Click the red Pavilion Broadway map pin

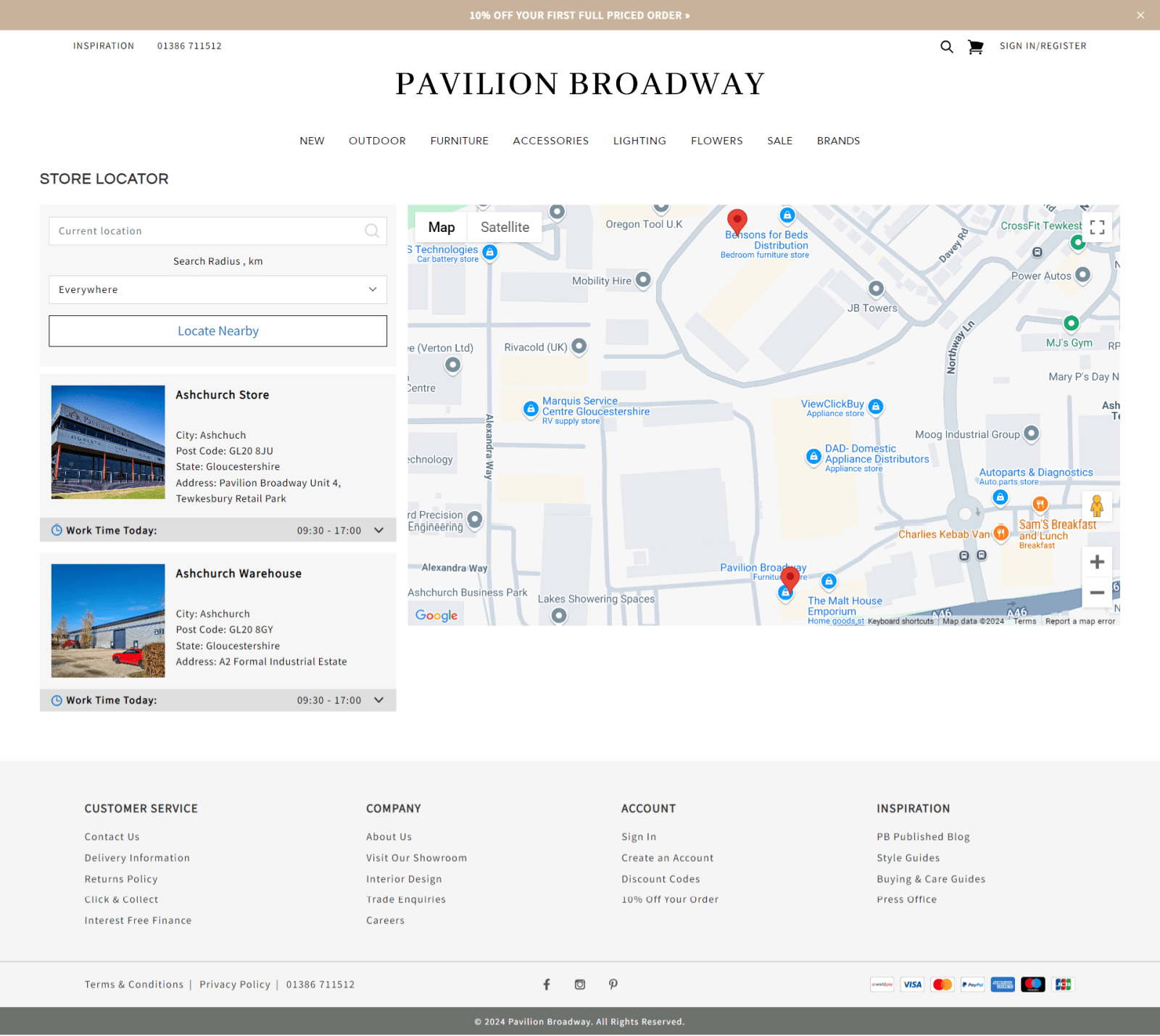click(x=790, y=578)
